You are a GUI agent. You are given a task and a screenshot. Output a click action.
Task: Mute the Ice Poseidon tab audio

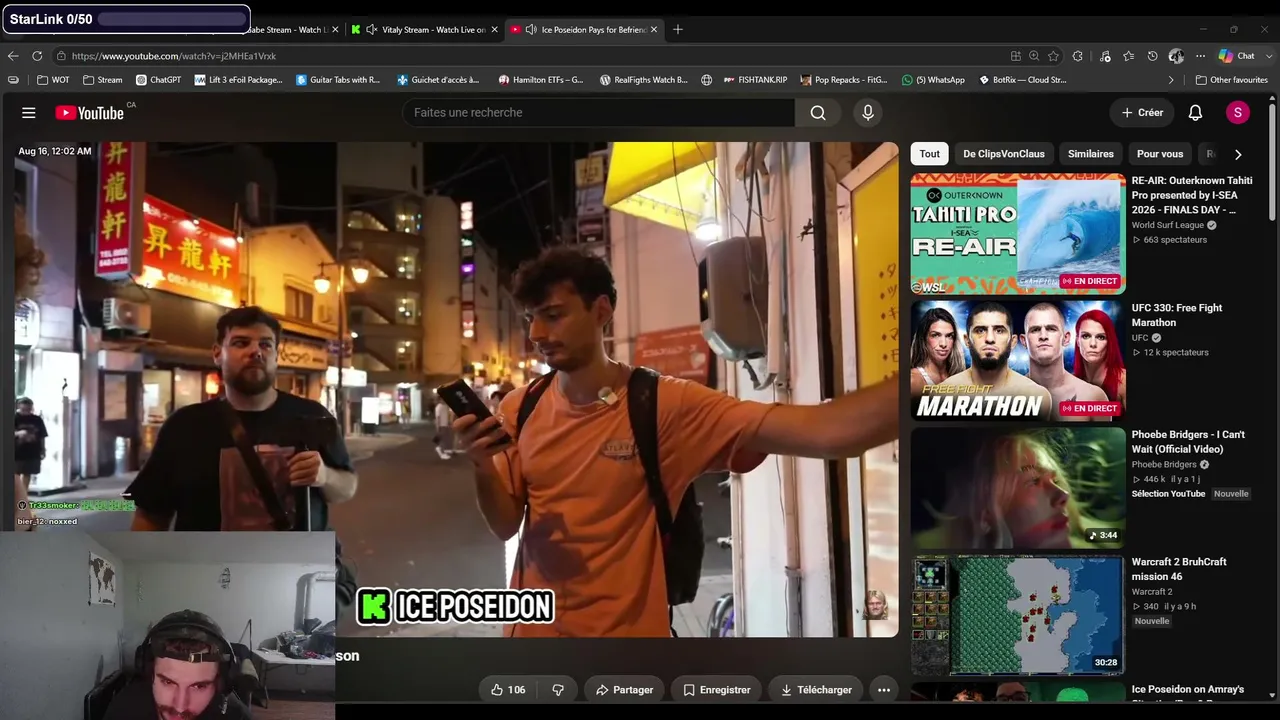click(531, 30)
